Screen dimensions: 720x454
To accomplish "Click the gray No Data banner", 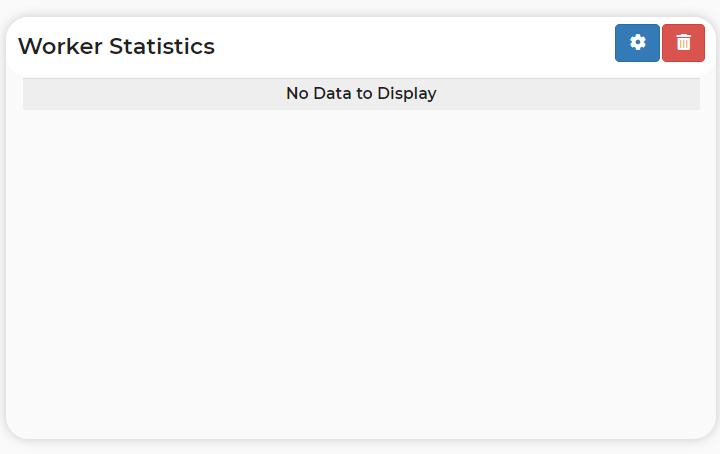I will point(361,94).
